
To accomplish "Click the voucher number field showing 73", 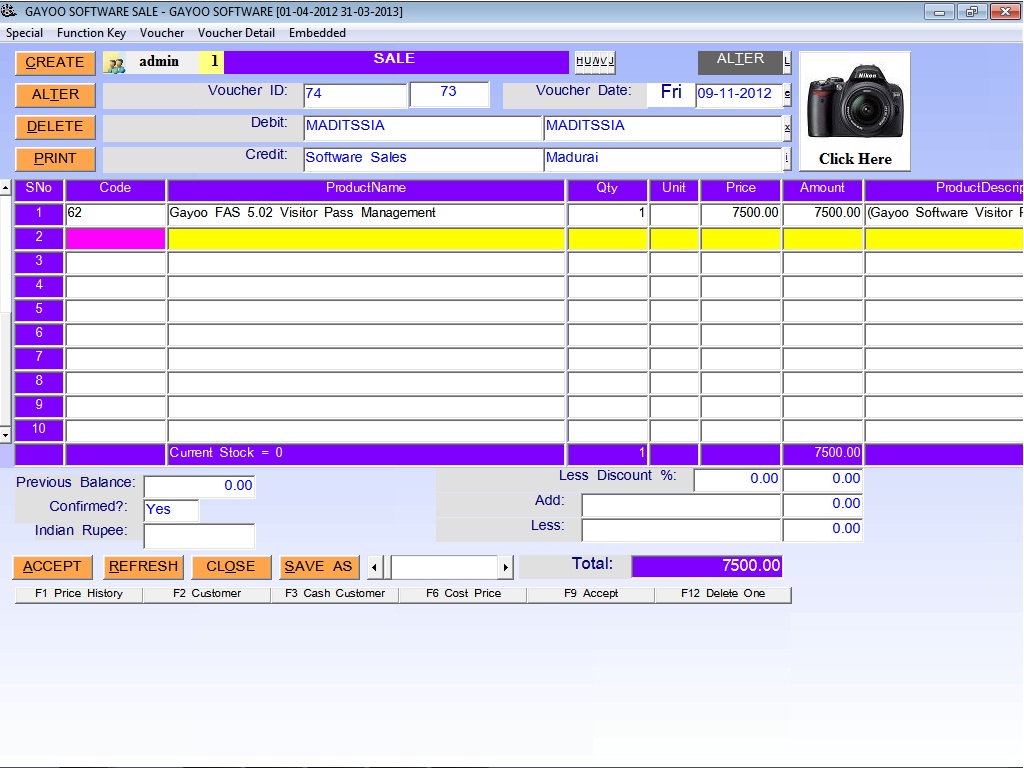I will pyautogui.click(x=449, y=95).
